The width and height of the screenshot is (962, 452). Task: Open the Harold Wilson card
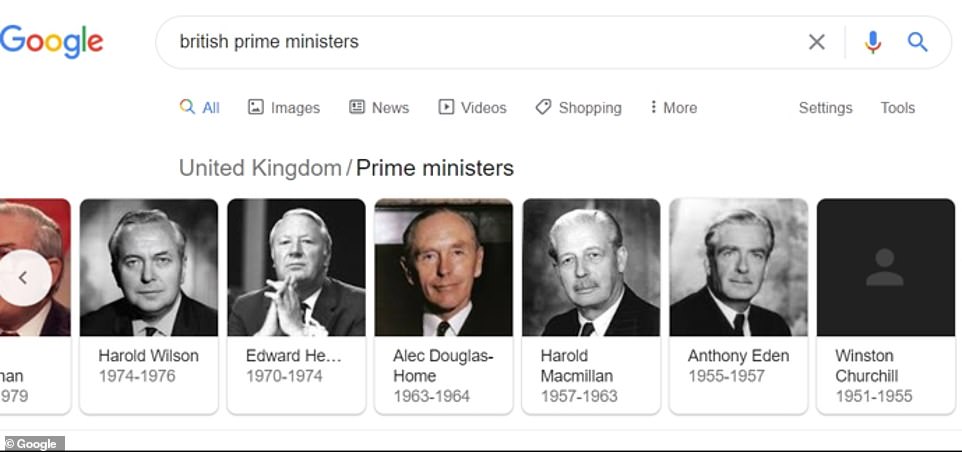pyautogui.click(x=149, y=305)
